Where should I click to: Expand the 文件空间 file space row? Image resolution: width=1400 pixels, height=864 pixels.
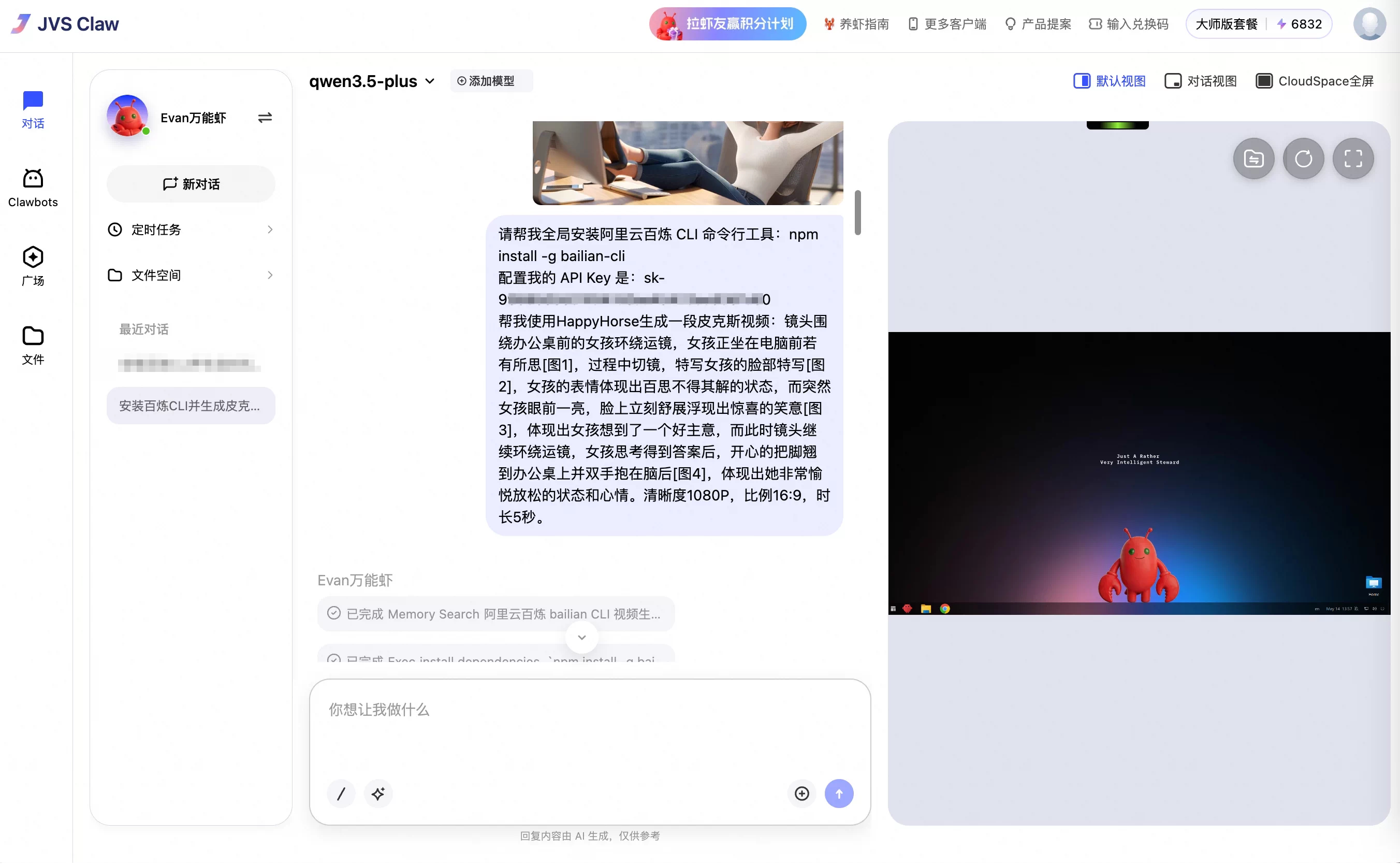[x=191, y=276]
